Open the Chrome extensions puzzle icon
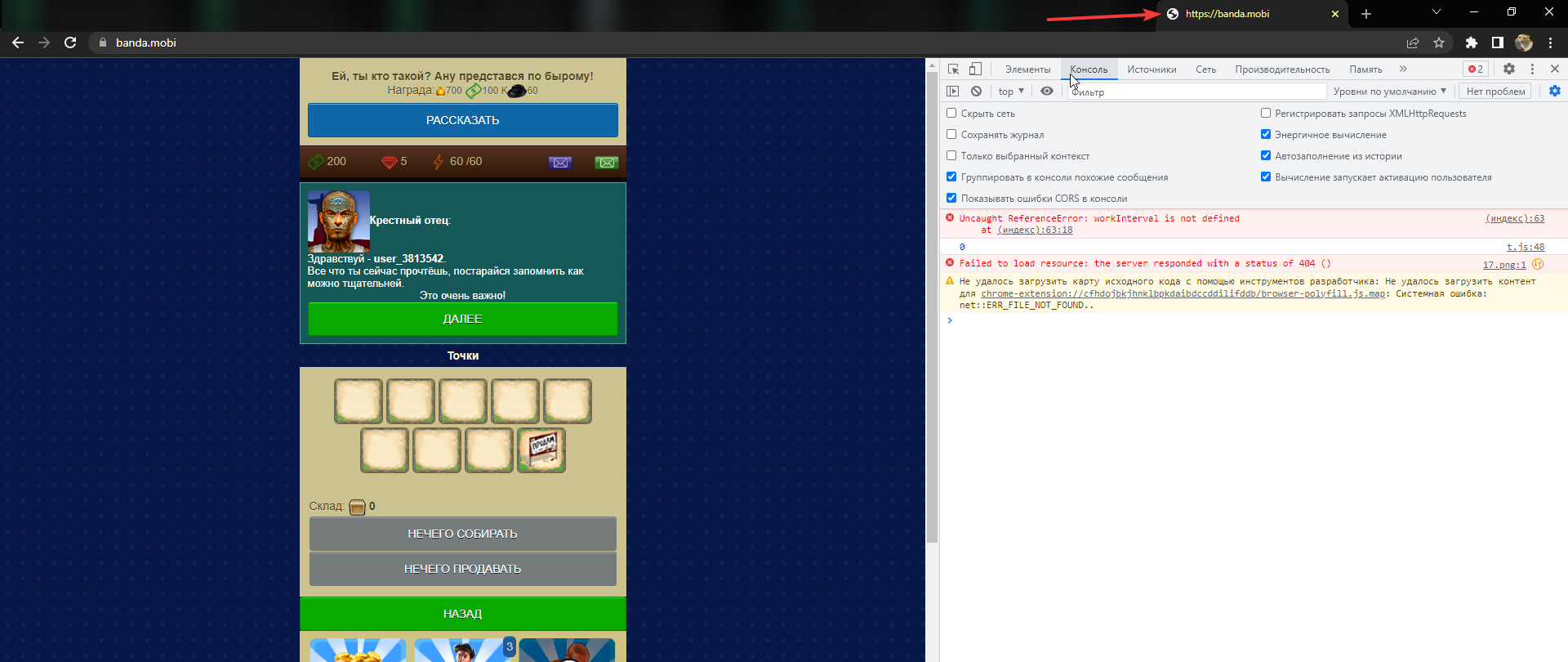Viewport: 1568px width, 662px height. tap(1471, 42)
